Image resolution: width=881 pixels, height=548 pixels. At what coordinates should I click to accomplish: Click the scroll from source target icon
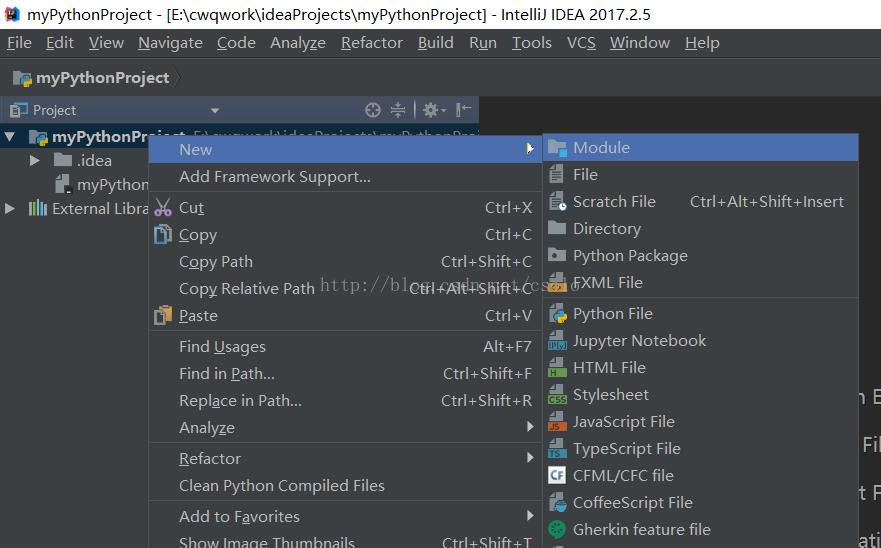[x=373, y=110]
